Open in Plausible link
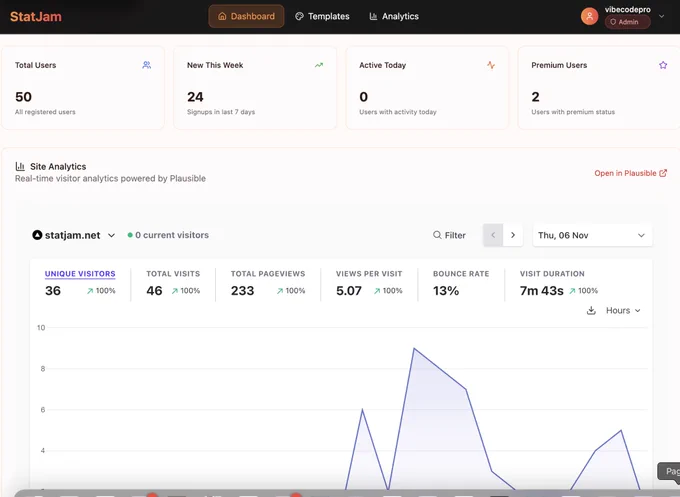Image resolution: width=680 pixels, height=497 pixels. pyautogui.click(x=631, y=173)
